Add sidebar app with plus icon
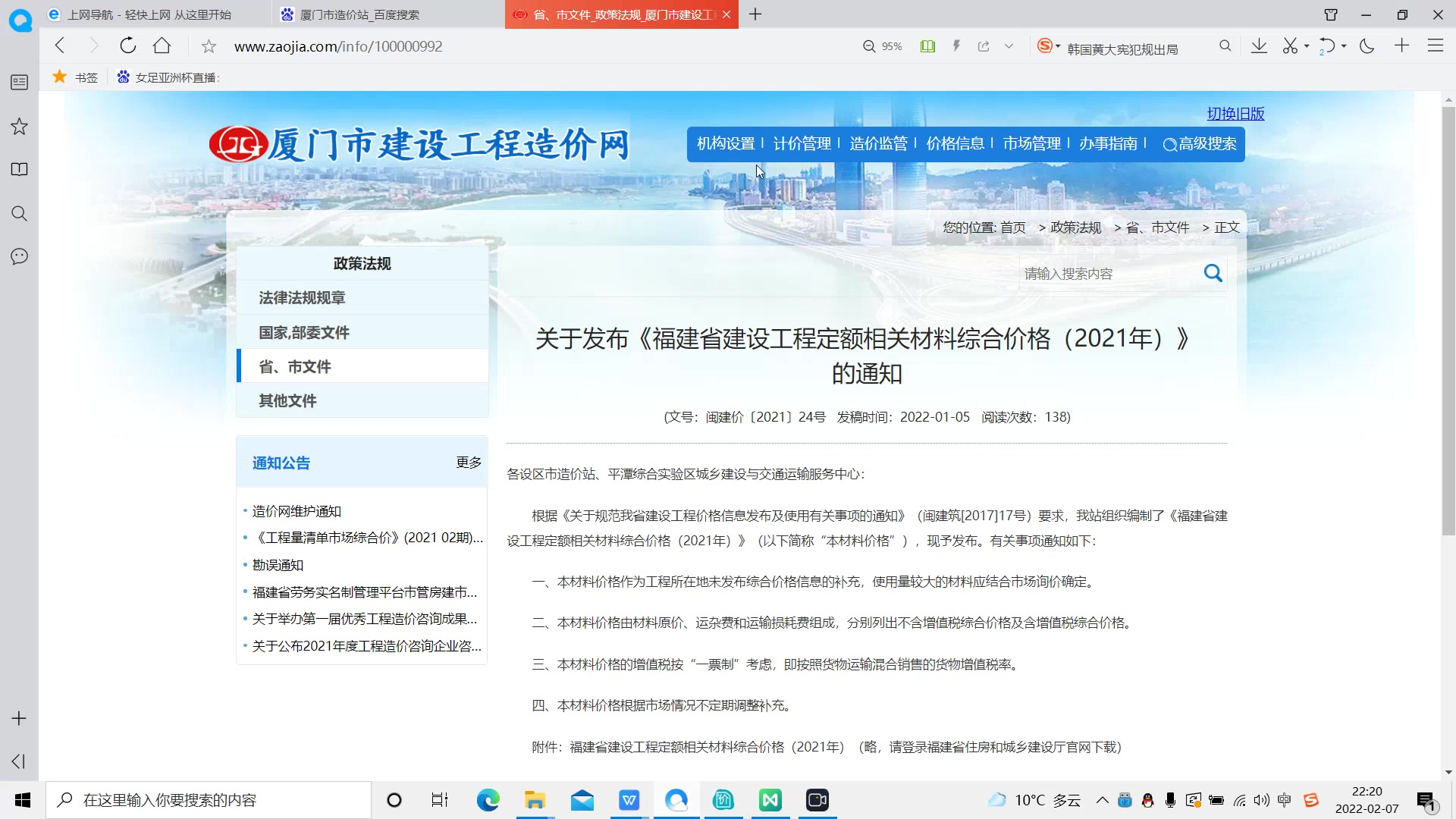This screenshot has height=819, width=1456. coord(19,718)
